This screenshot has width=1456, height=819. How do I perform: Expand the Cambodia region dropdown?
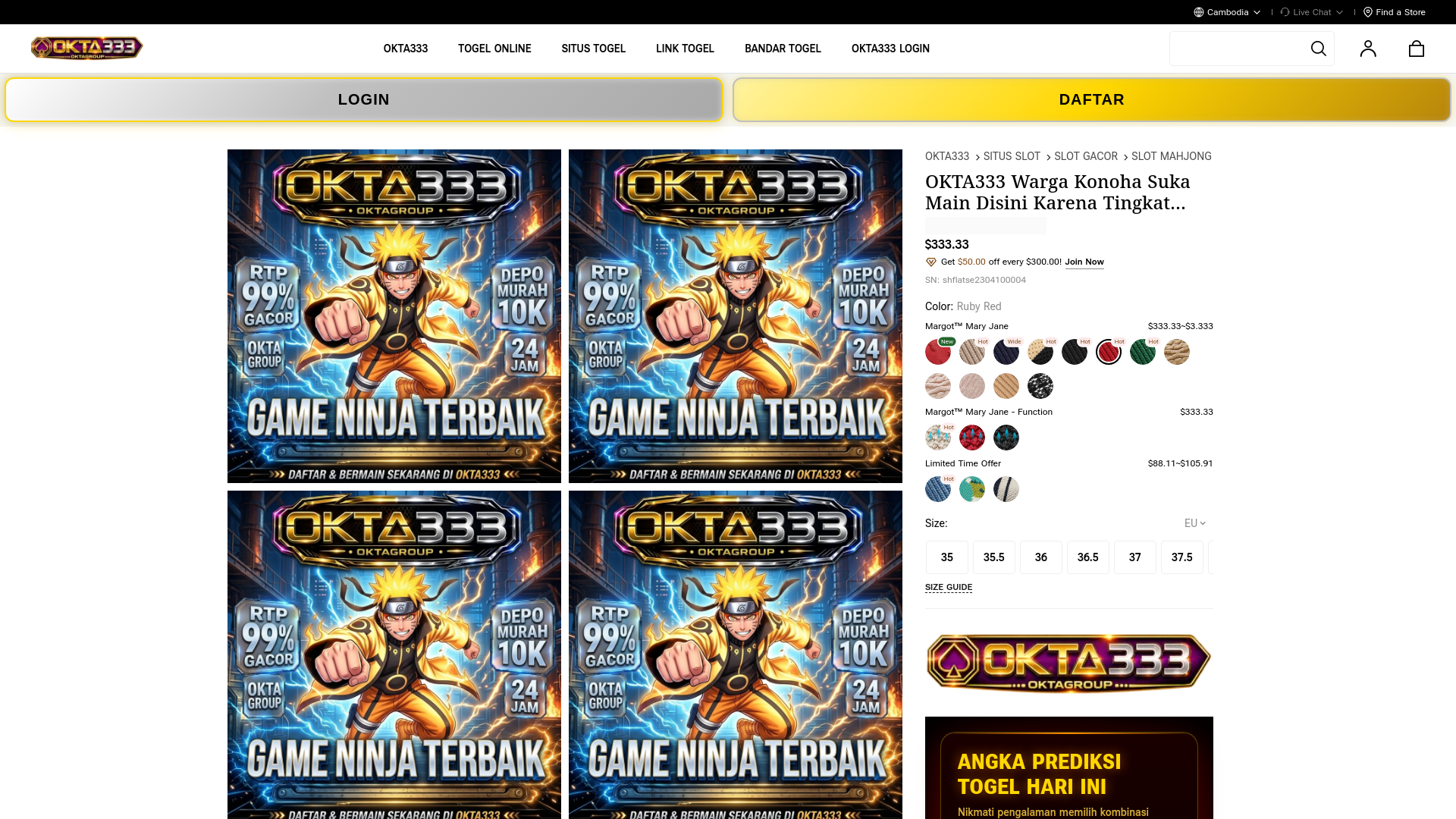point(1227,12)
